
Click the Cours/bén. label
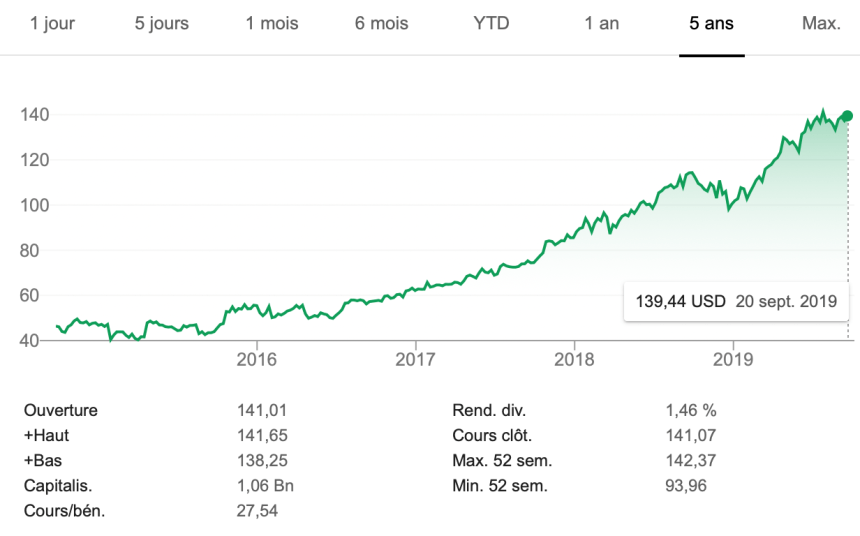pyautogui.click(x=65, y=511)
